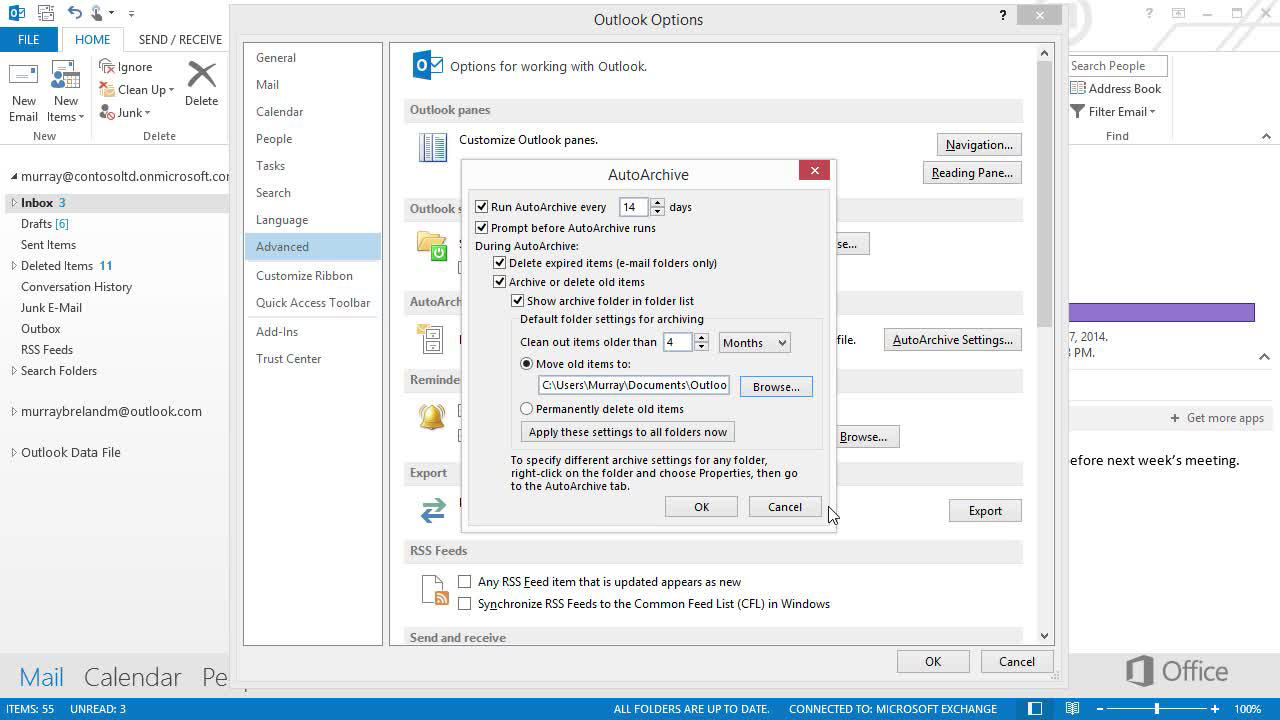Open the FILE tab

point(29,39)
